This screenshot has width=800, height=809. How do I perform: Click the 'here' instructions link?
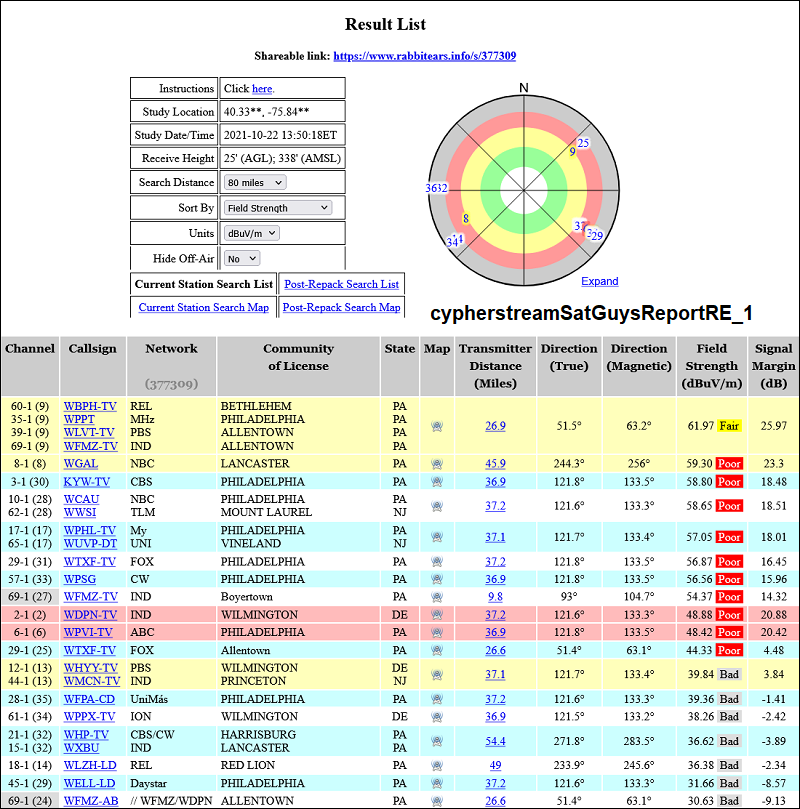(x=262, y=89)
